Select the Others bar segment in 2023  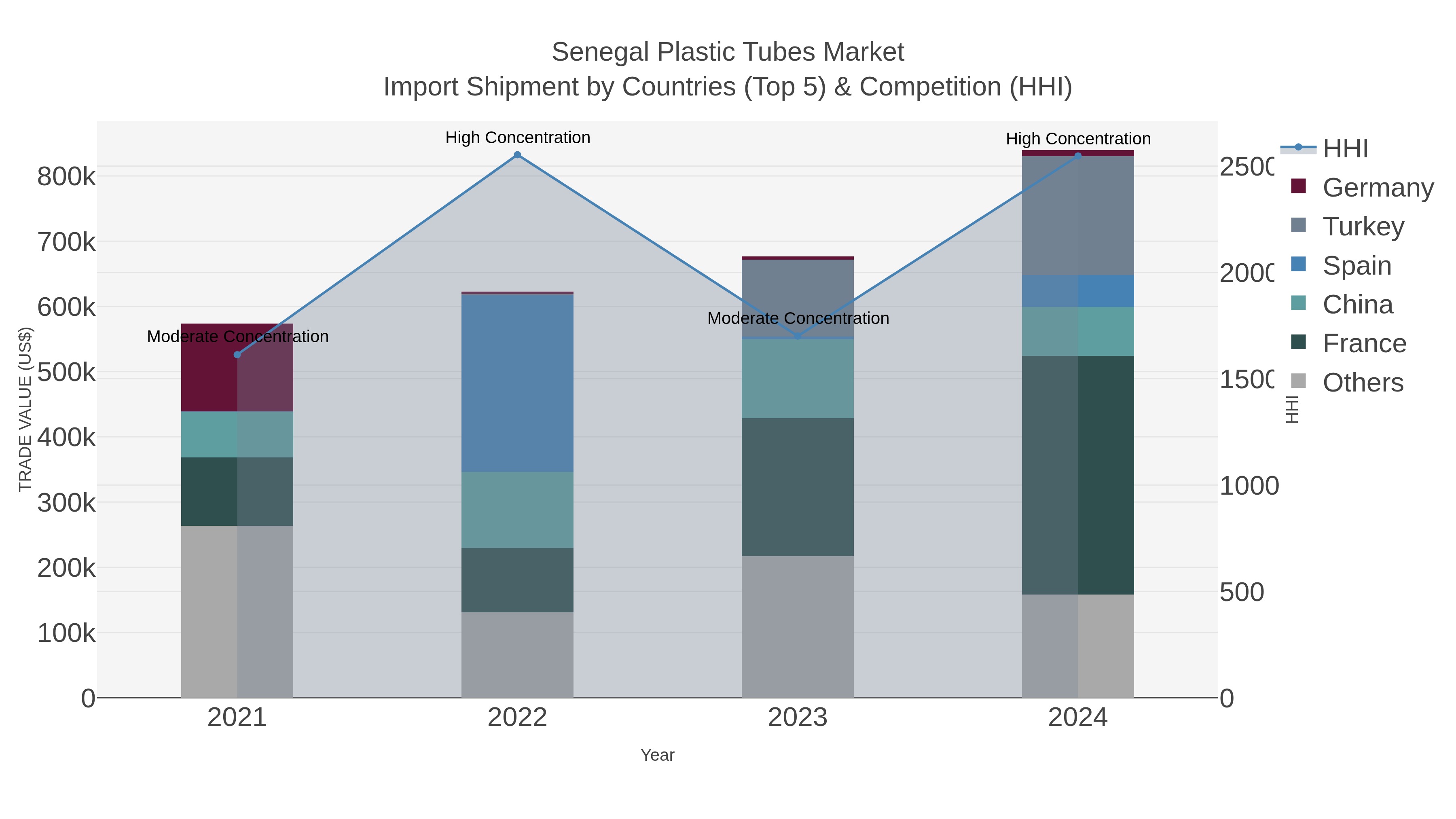click(x=798, y=627)
